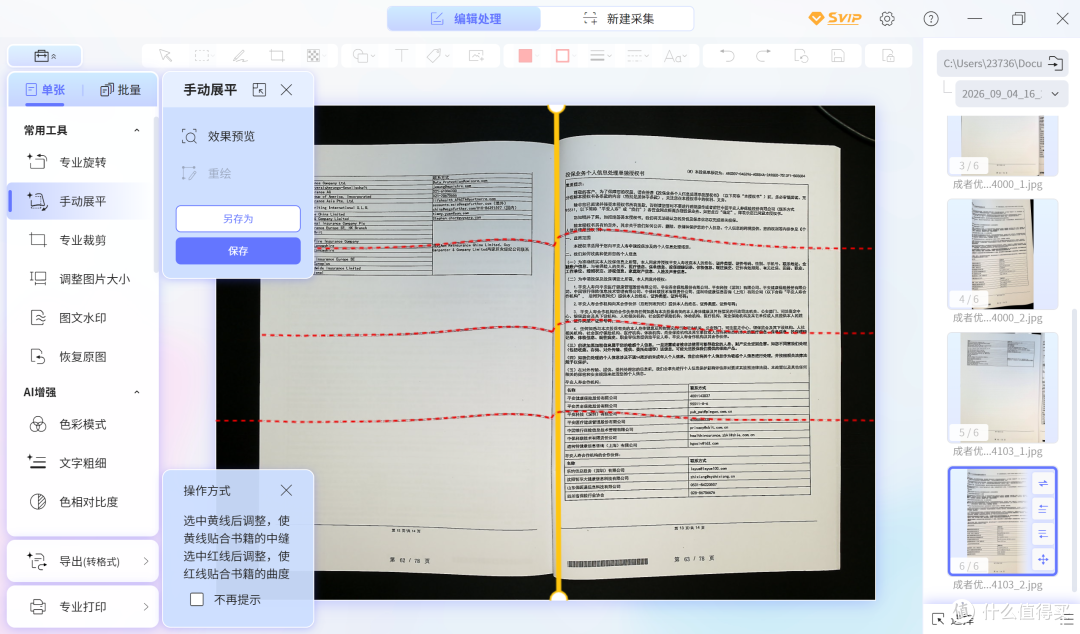Select 专业旋转 tool
The image size is (1080, 634).
pyautogui.click(x=81, y=163)
